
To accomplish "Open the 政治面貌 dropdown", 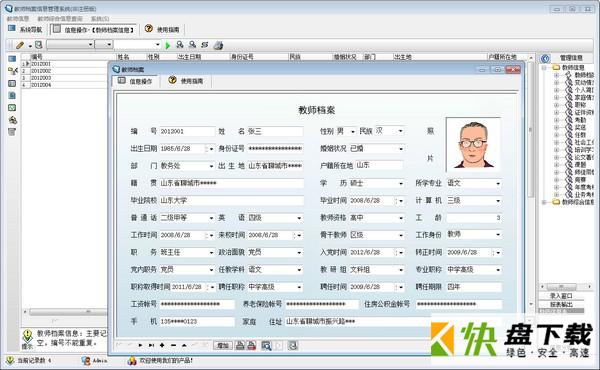I will [299, 253].
